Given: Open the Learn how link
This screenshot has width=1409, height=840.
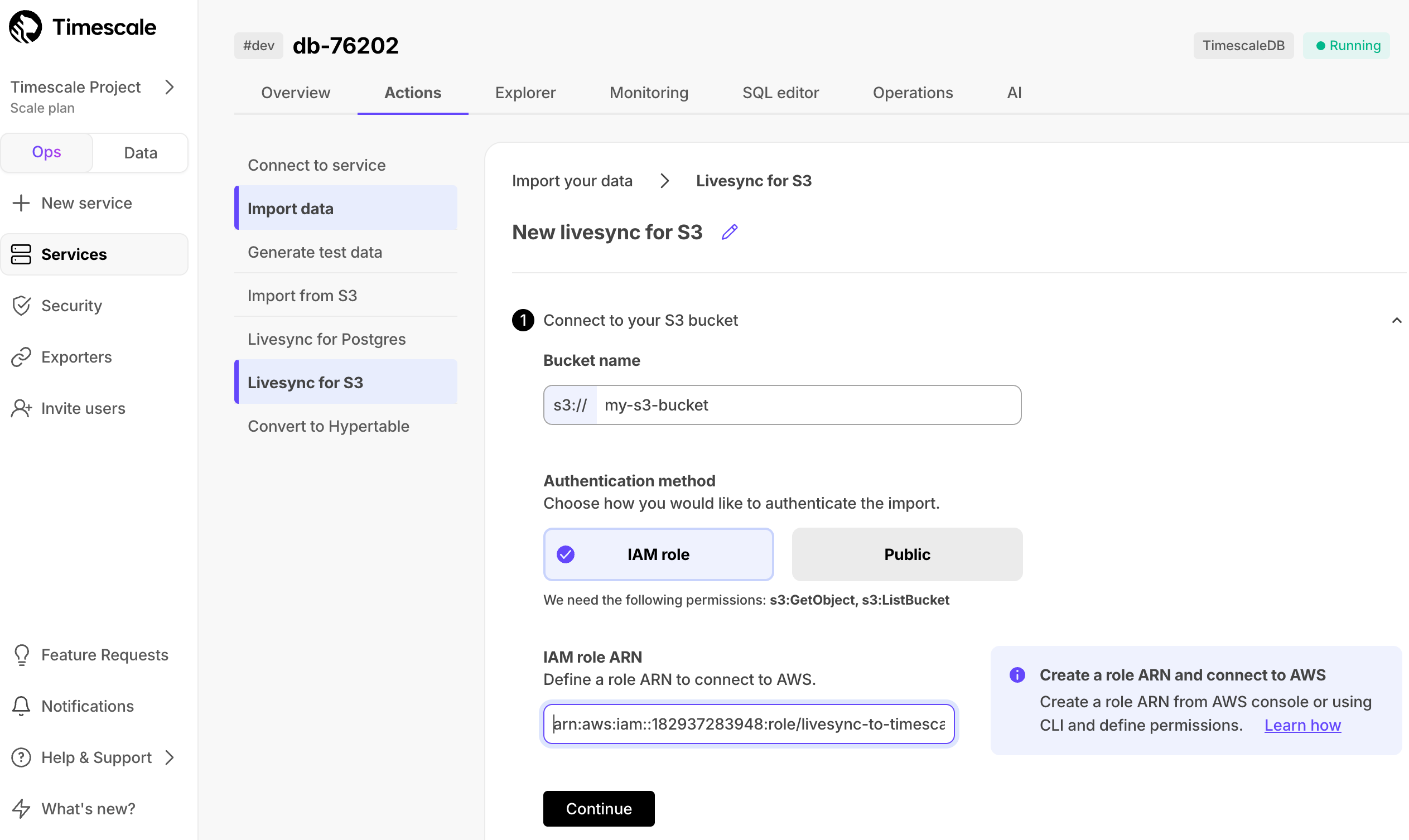Looking at the screenshot, I should 1302,725.
